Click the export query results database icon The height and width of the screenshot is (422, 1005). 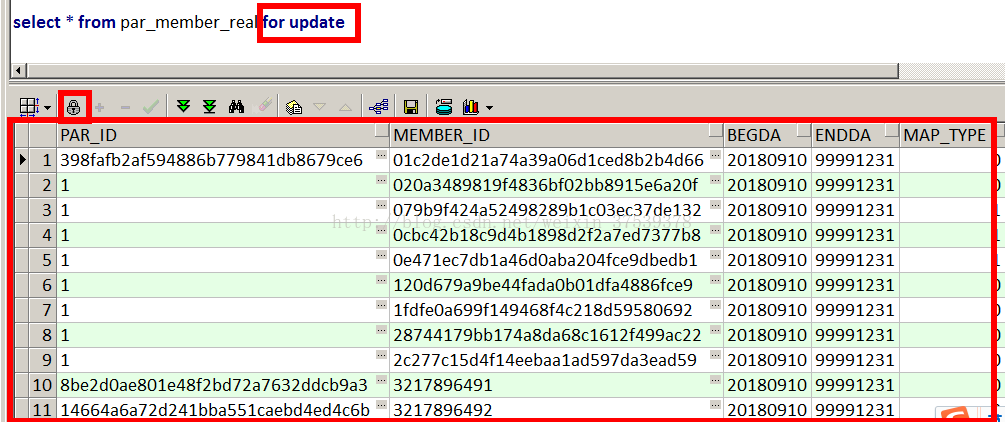coord(444,107)
